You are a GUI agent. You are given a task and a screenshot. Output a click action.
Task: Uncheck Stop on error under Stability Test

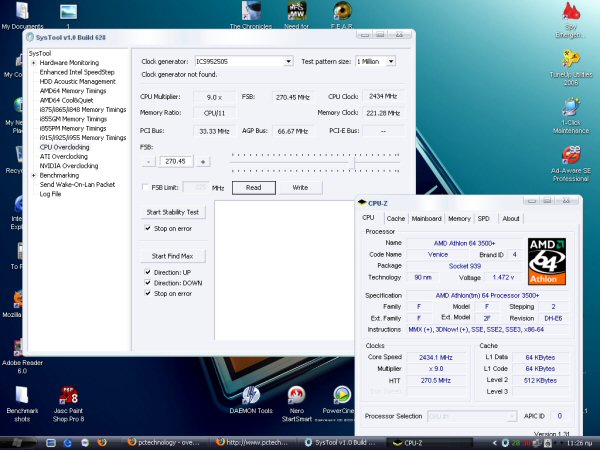tap(148, 228)
